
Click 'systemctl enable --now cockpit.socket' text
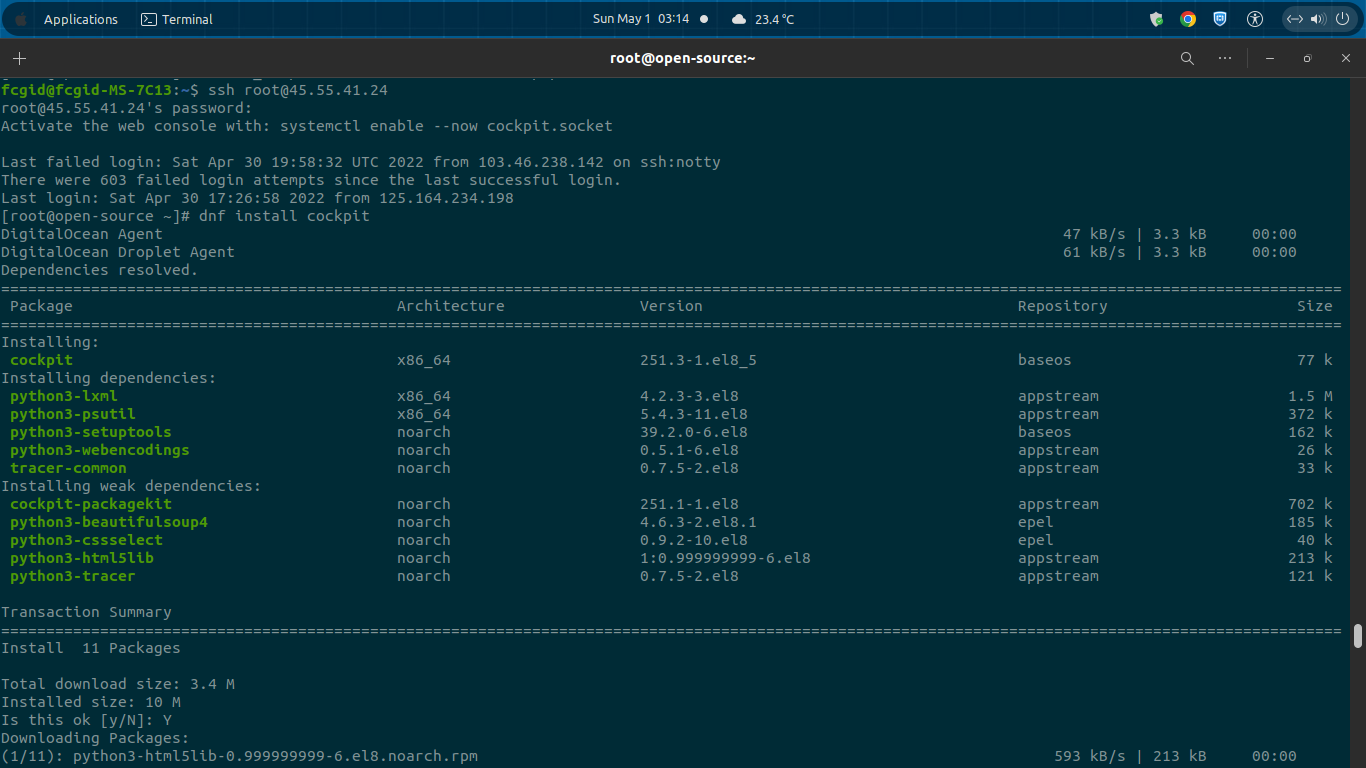coord(446,126)
